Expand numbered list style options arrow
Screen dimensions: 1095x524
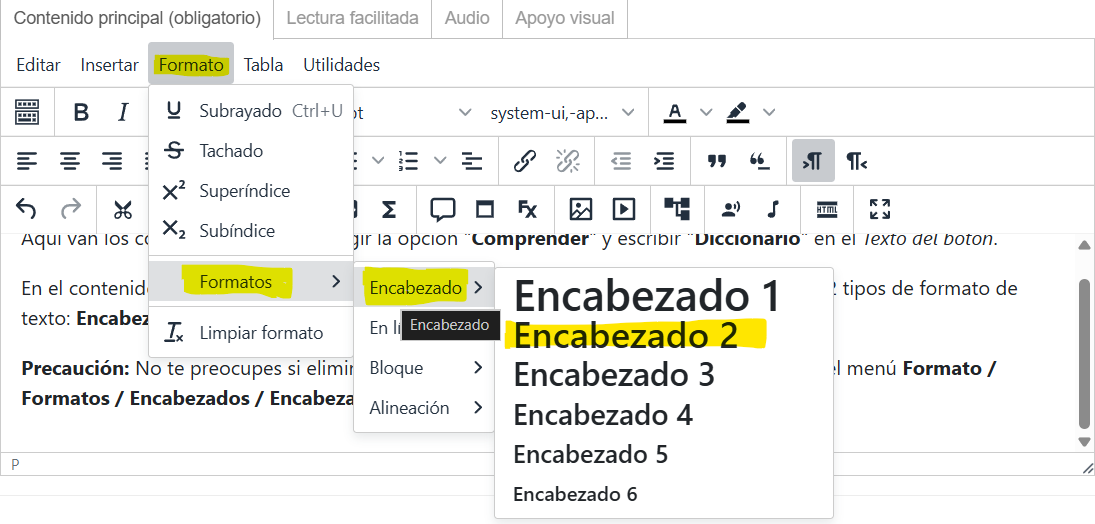pyautogui.click(x=440, y=161)
